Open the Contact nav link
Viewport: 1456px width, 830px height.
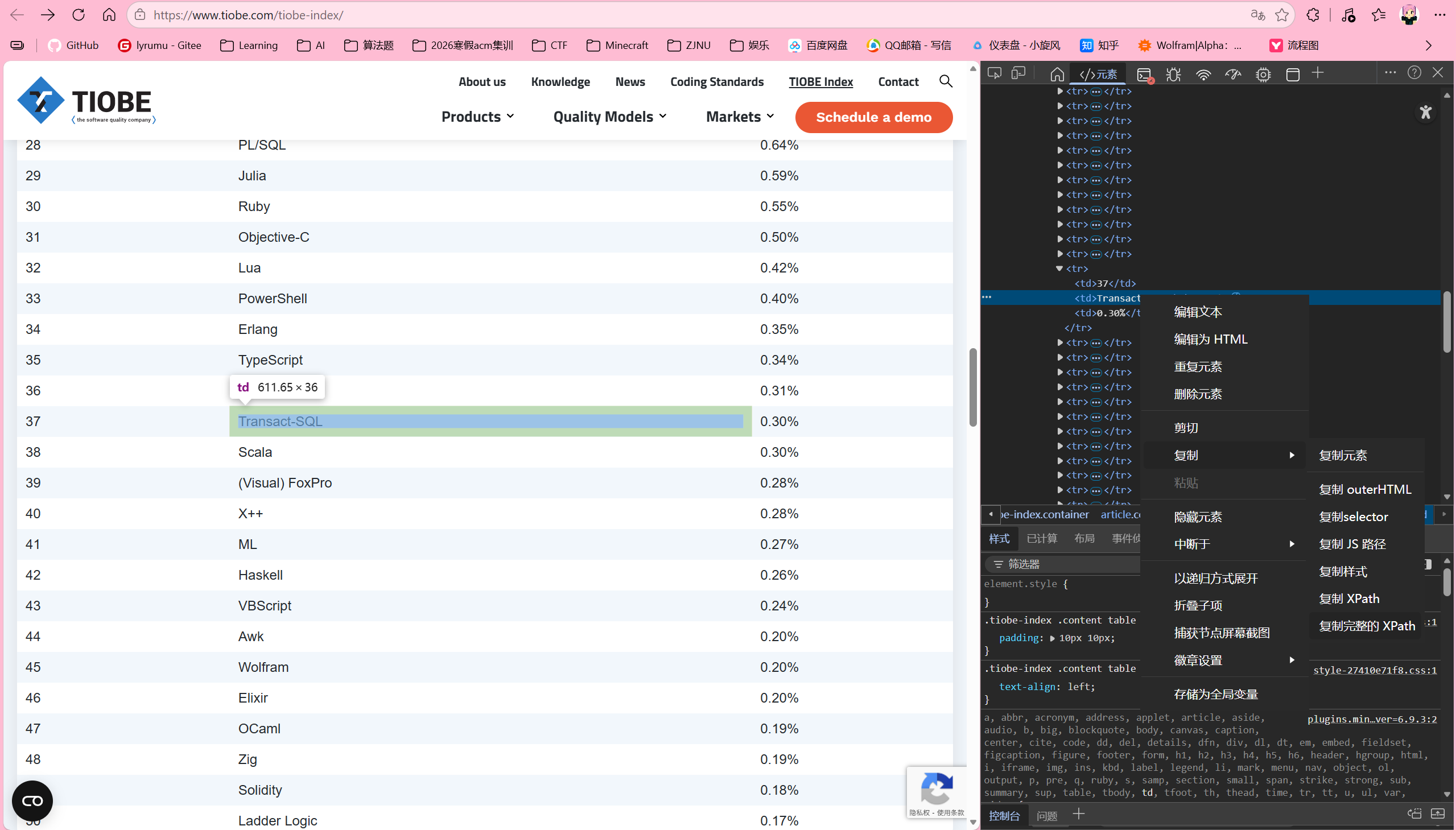tap(898, 81)
